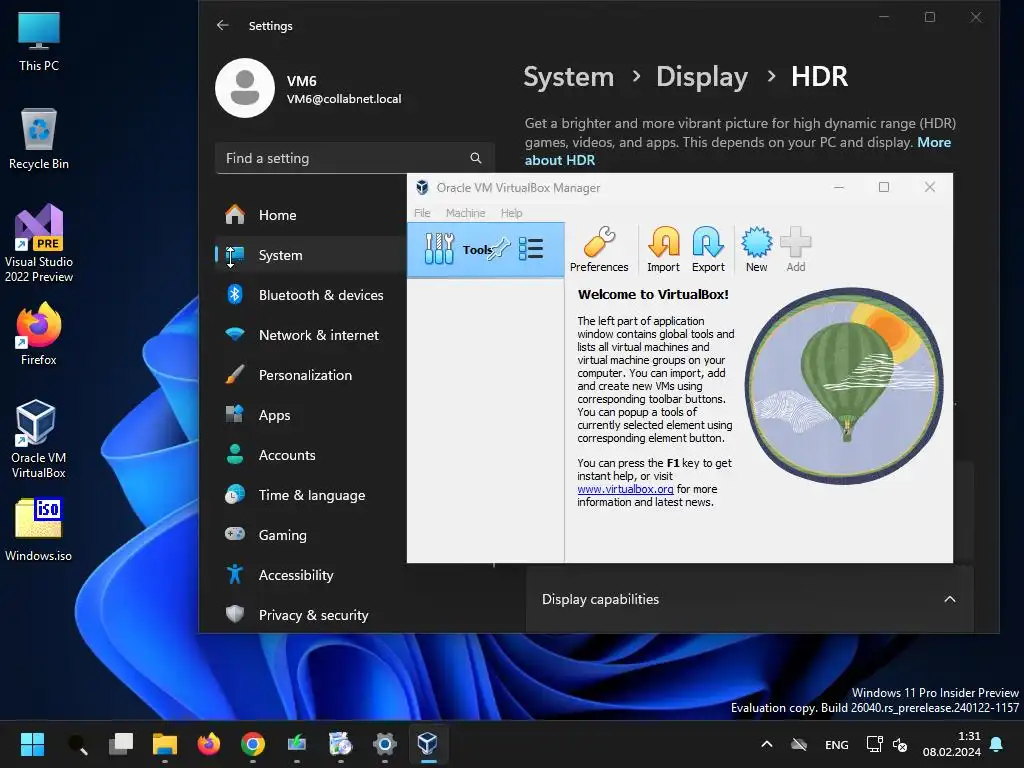Select Visual Studio 2022 Preview shortcut
The image size is (1024, 768).
(x=39, y=243)
